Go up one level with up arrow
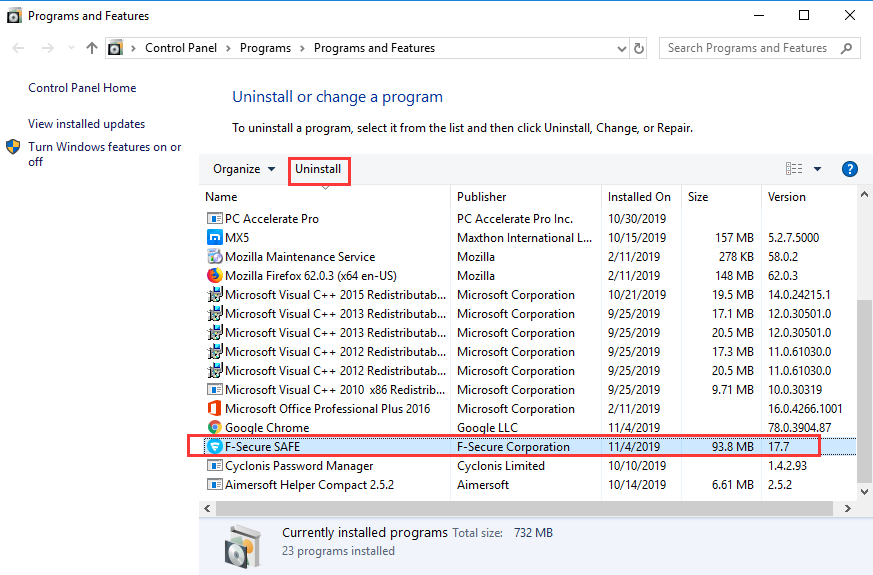The image size is (873, 575). (92, 48)
